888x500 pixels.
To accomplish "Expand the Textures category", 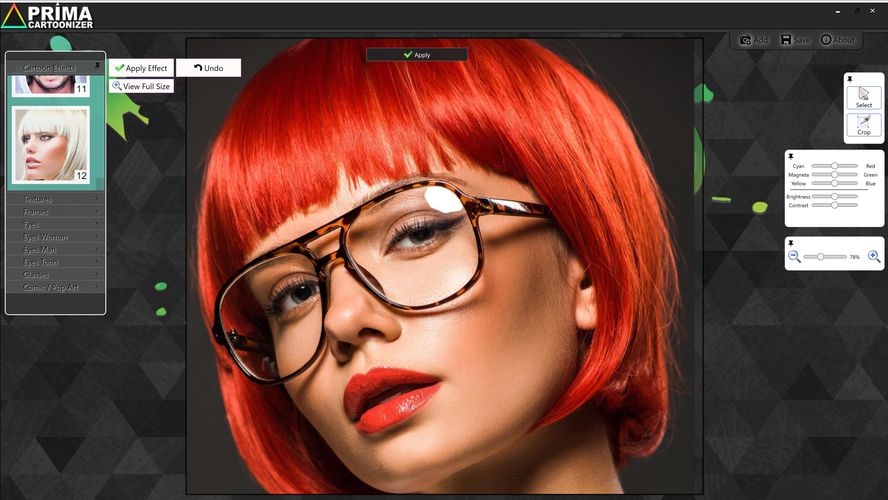I will tap(56, 199).
